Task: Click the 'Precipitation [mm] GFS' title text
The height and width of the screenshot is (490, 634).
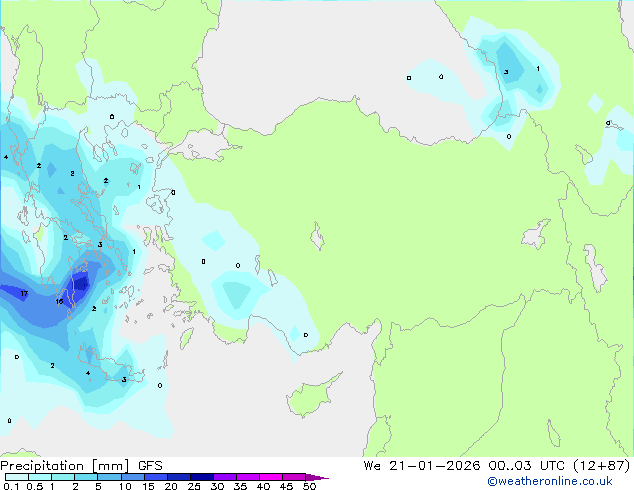Action: point(81,466)
